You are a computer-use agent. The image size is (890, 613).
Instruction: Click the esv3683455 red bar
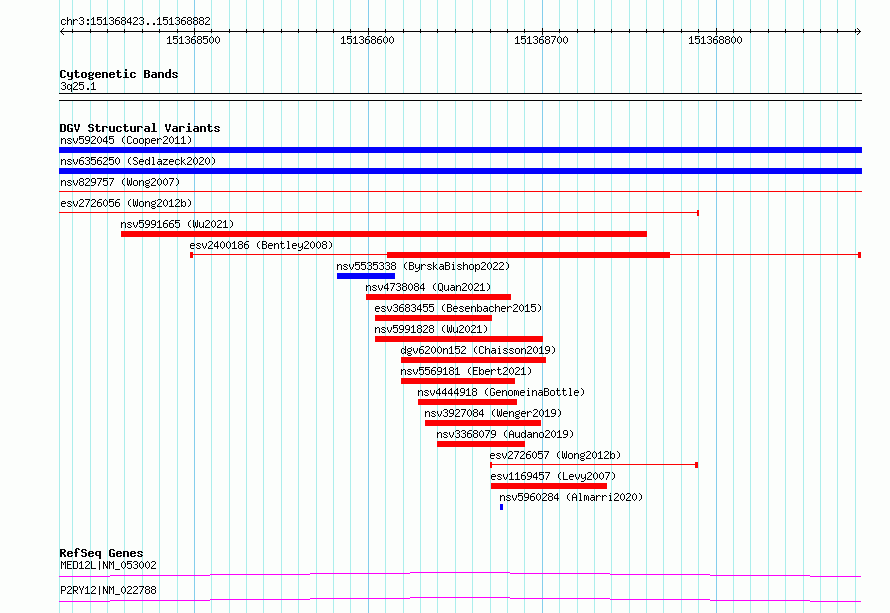pyautogui.click(x=433, y=318)
